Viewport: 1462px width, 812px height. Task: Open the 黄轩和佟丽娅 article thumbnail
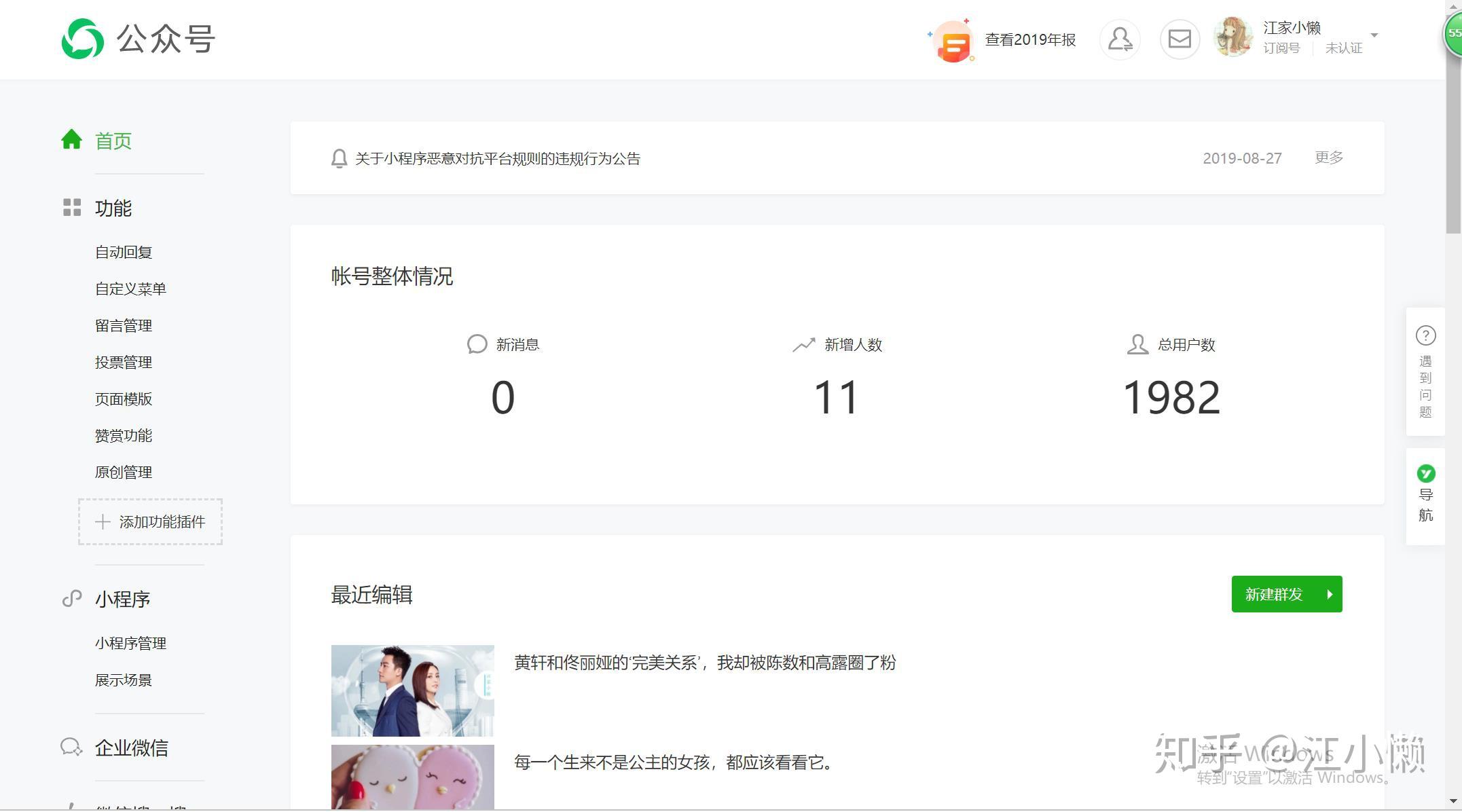[412, 690]
